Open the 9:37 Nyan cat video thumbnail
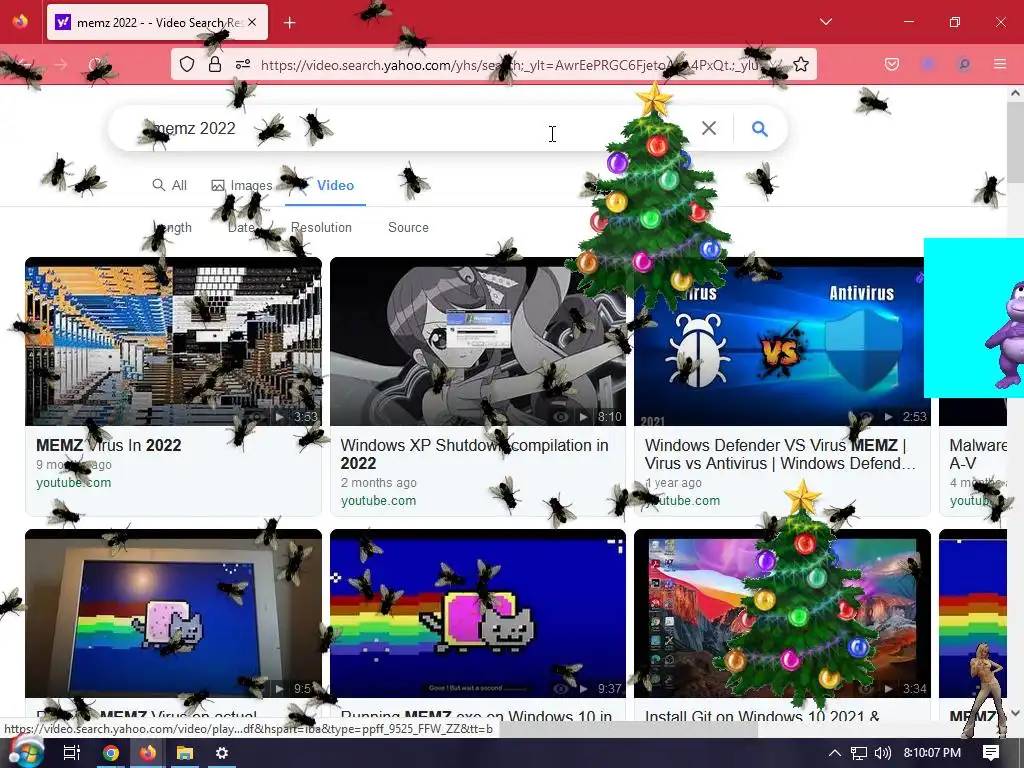1024x768 pixels. (477, 613)
